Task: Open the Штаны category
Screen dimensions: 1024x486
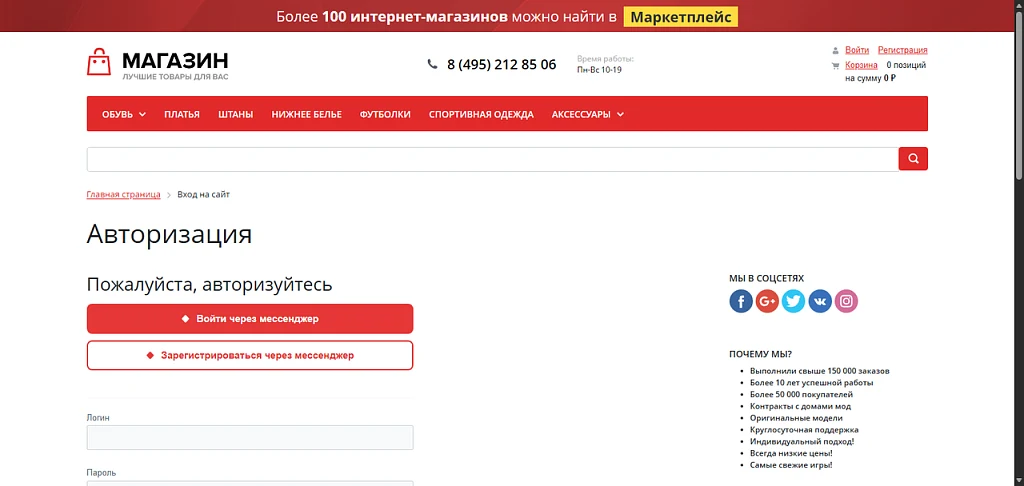Action: pyautogui.click(x=236, y=114)
